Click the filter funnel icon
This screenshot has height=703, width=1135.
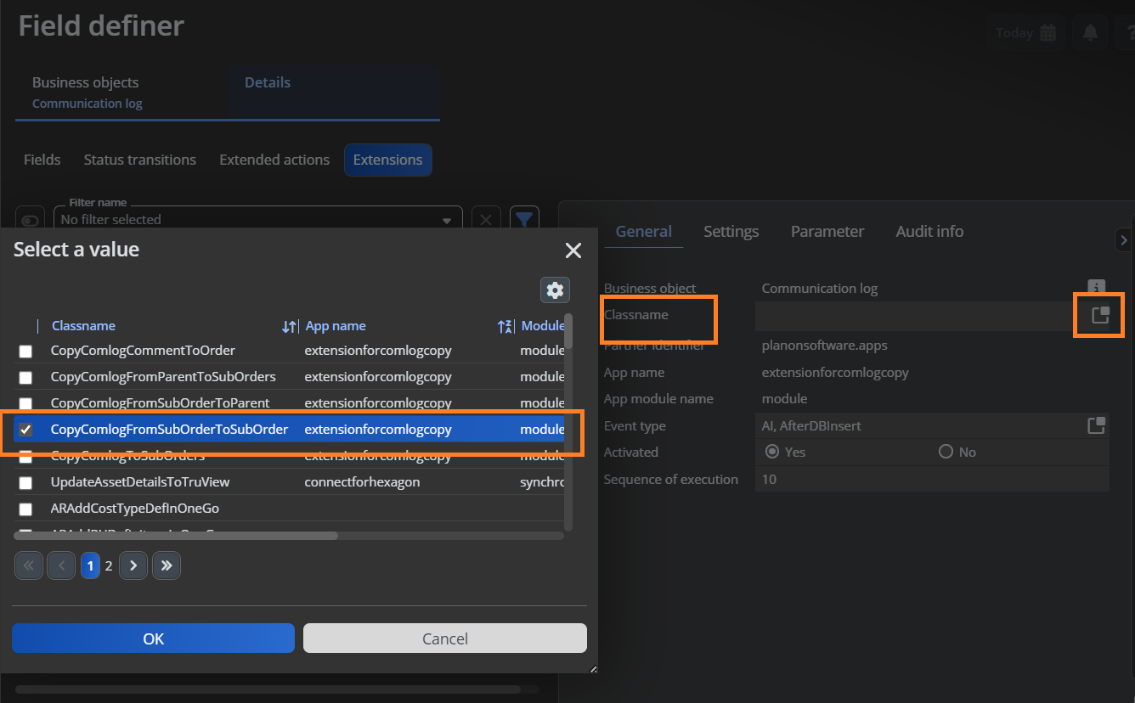point(524,219)
